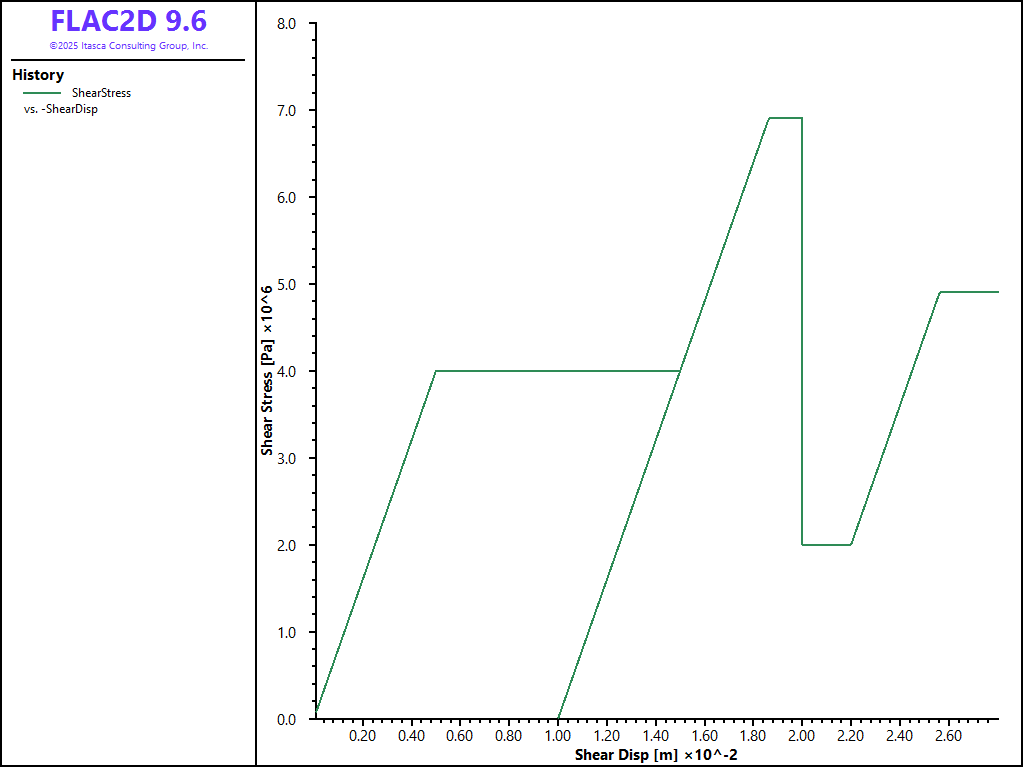Click the low plateau of curve at 2.0 stress

tap(826, 545)
